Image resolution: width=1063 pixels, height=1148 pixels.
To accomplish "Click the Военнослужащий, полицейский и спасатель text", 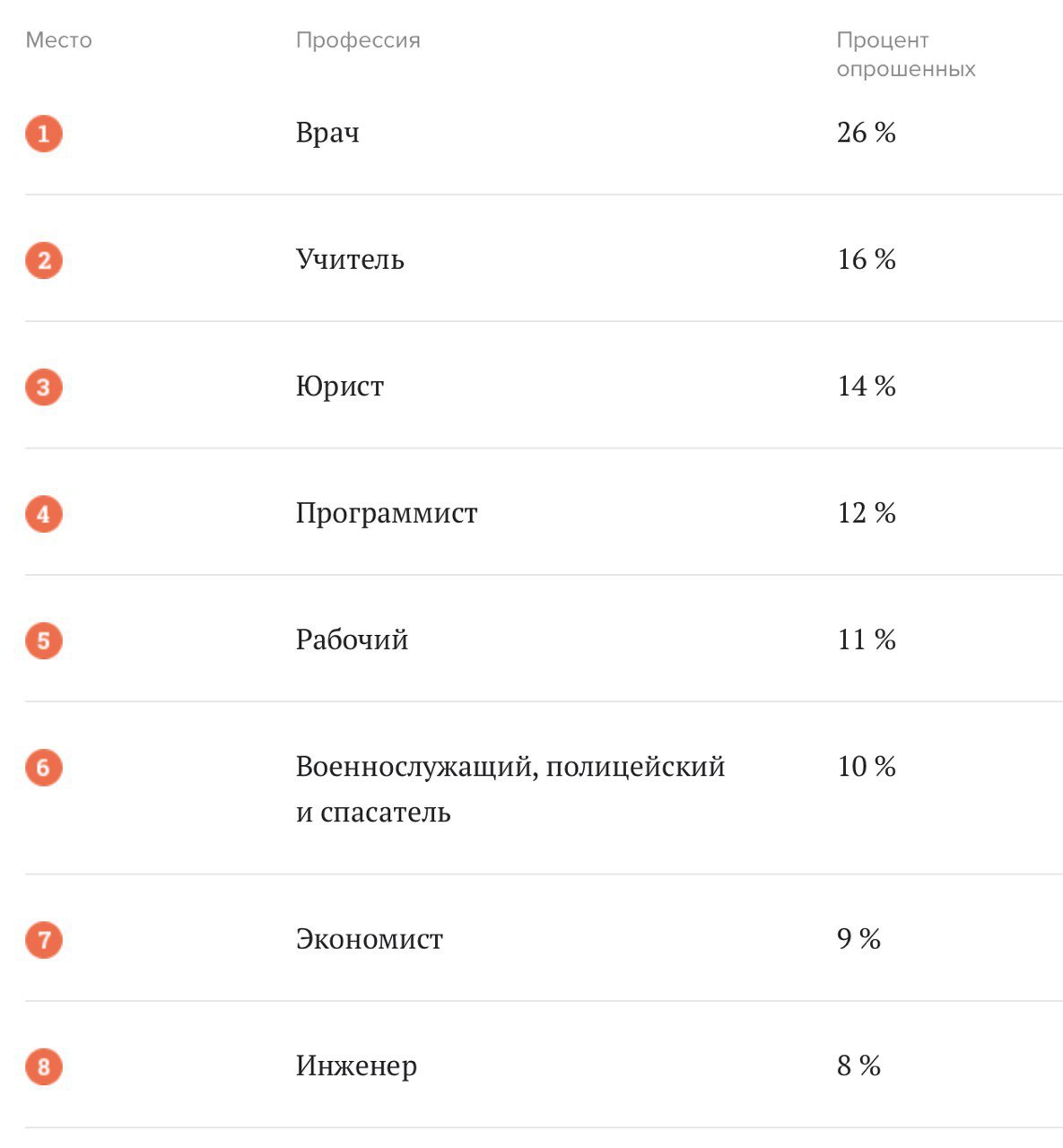I will [510, 789].
